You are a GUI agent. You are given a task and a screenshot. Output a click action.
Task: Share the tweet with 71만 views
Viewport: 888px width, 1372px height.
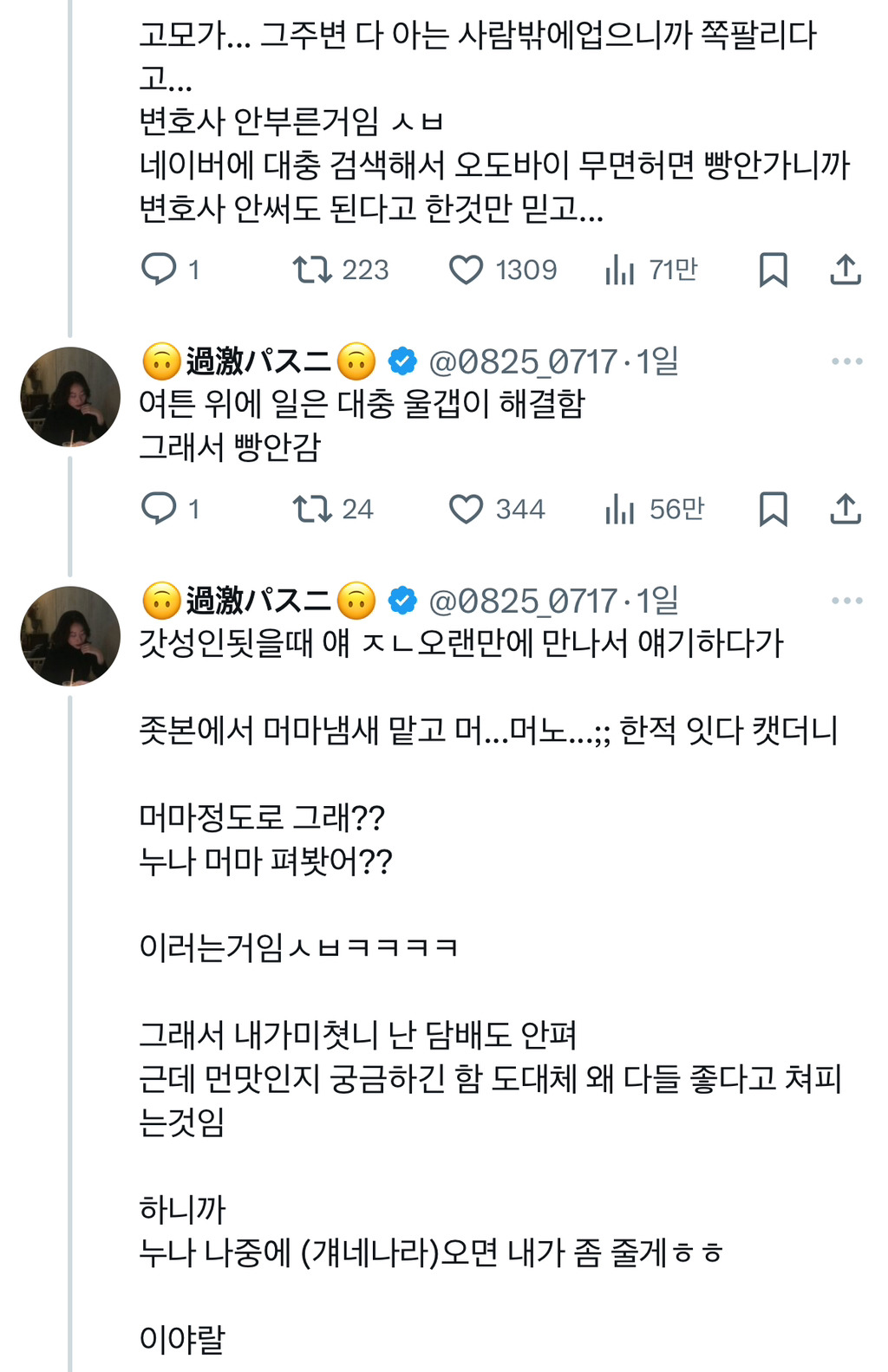pyautogui.click(x=846, y=270)
